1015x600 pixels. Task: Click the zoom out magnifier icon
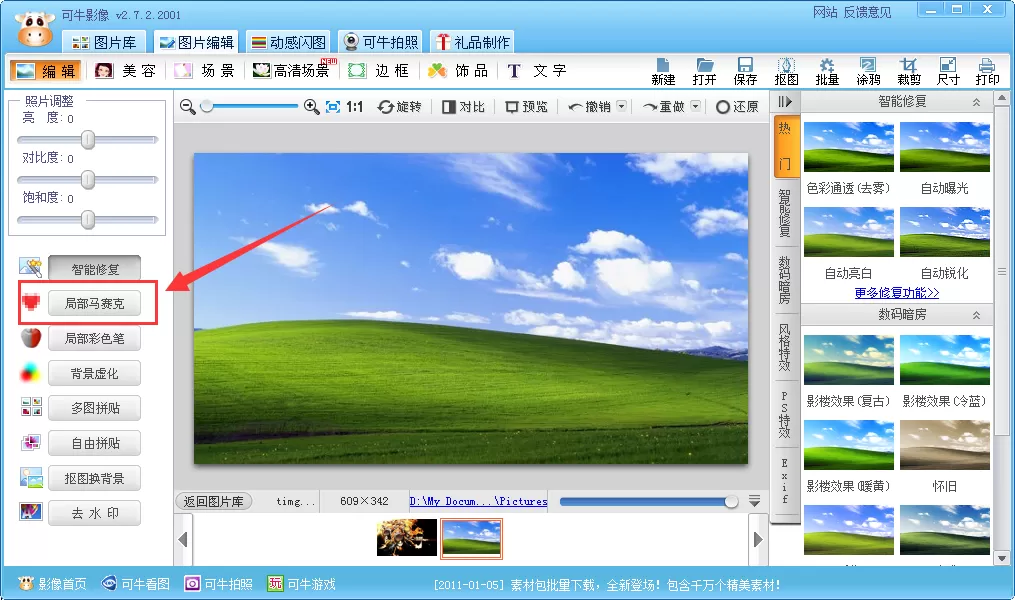coord(188,107)
